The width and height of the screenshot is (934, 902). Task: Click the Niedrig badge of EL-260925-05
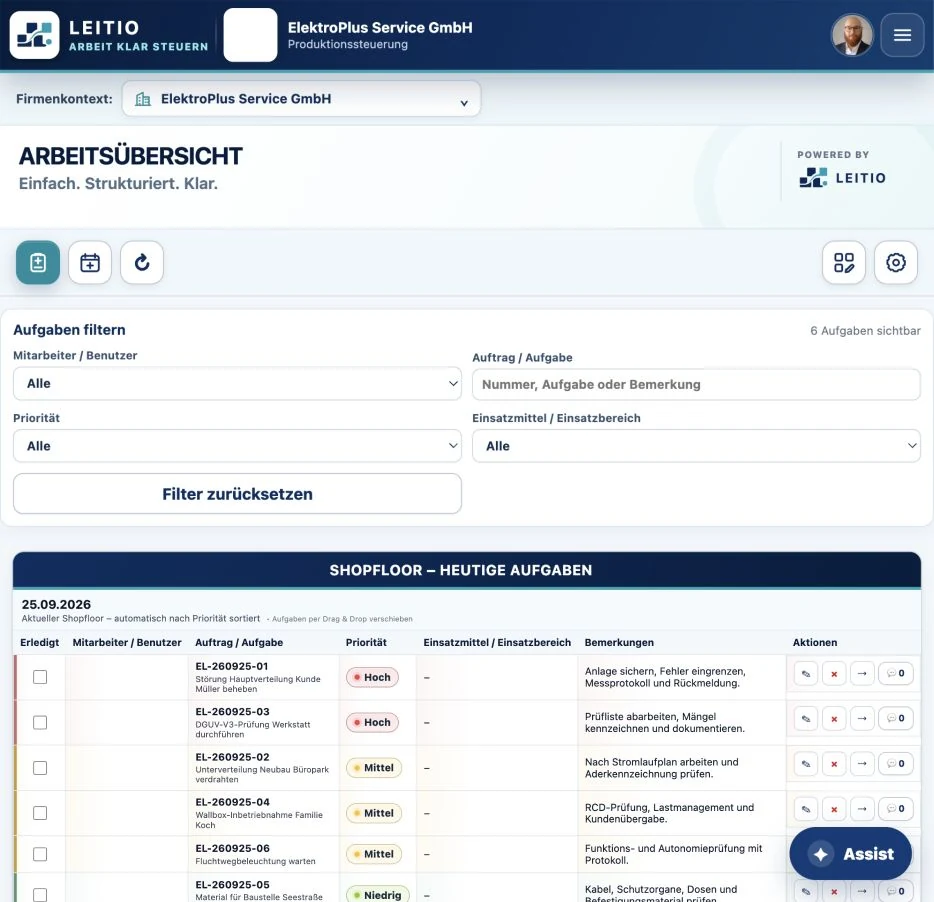pyautogui.click(x=377, y=895)
